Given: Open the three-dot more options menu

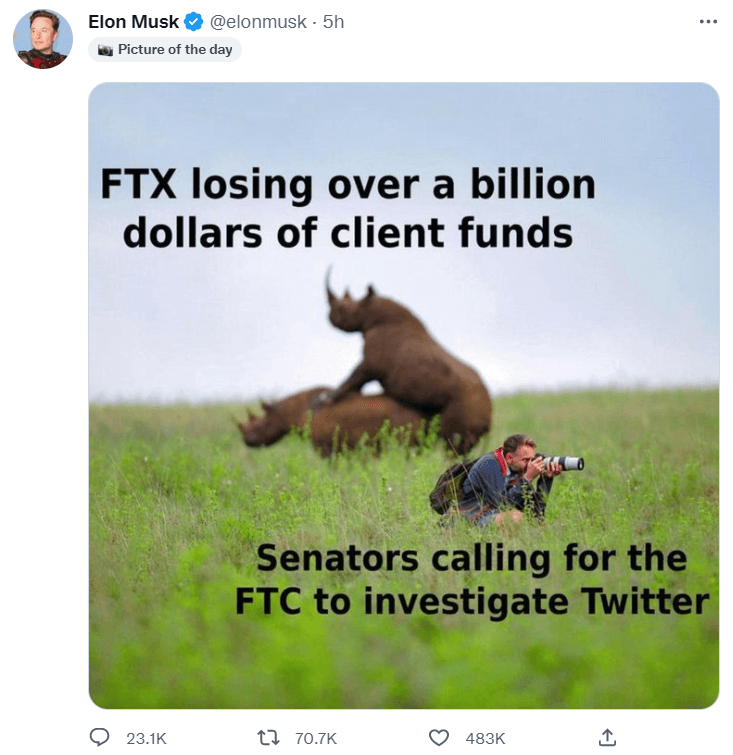Looking at the screenshot, I should click(x=708, y=22).
